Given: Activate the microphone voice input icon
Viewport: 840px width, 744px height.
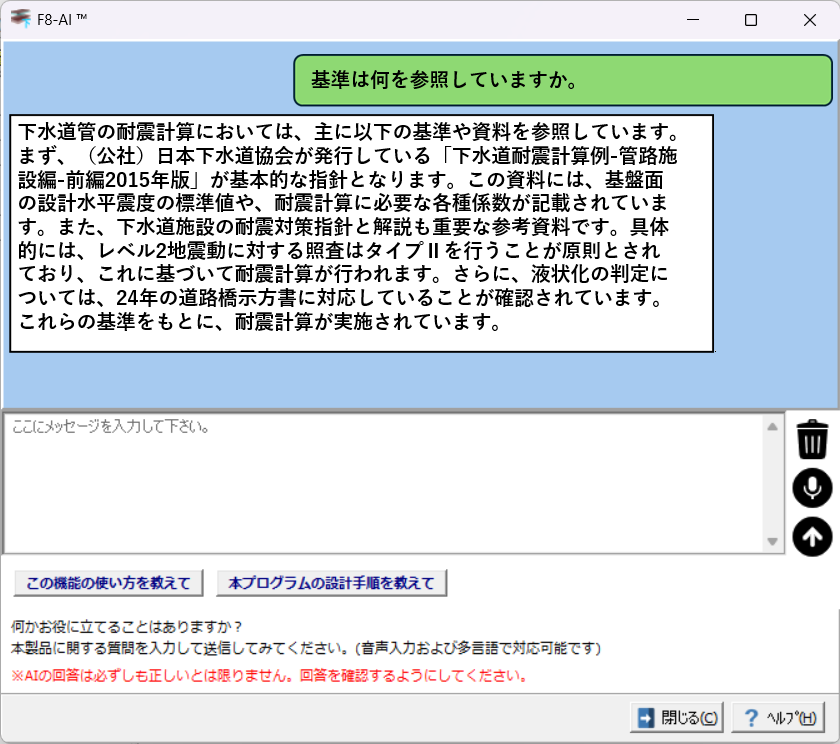Looking at the screenshot, I should [x=812, y=488].
